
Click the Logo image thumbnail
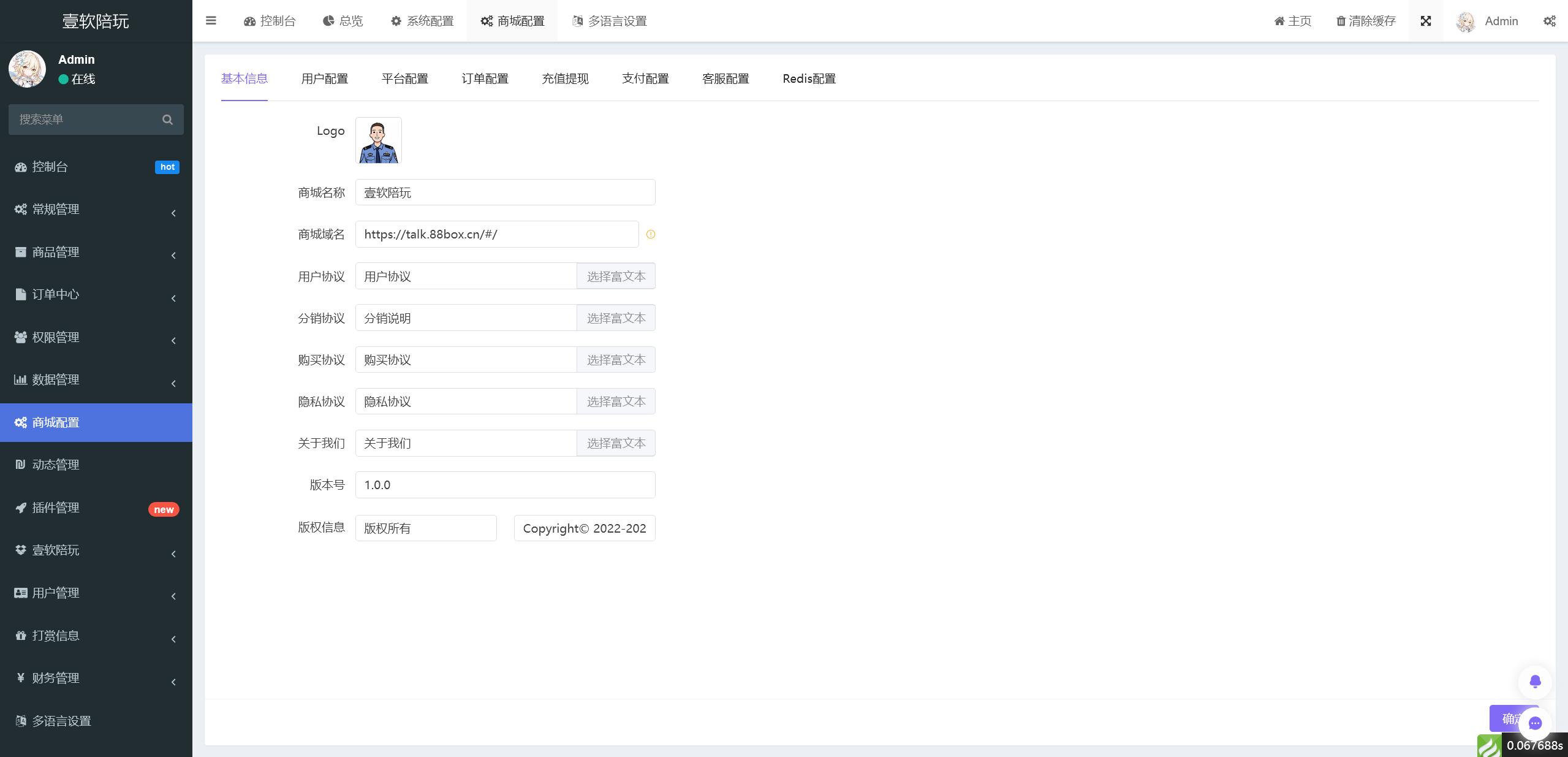[379, 140]
